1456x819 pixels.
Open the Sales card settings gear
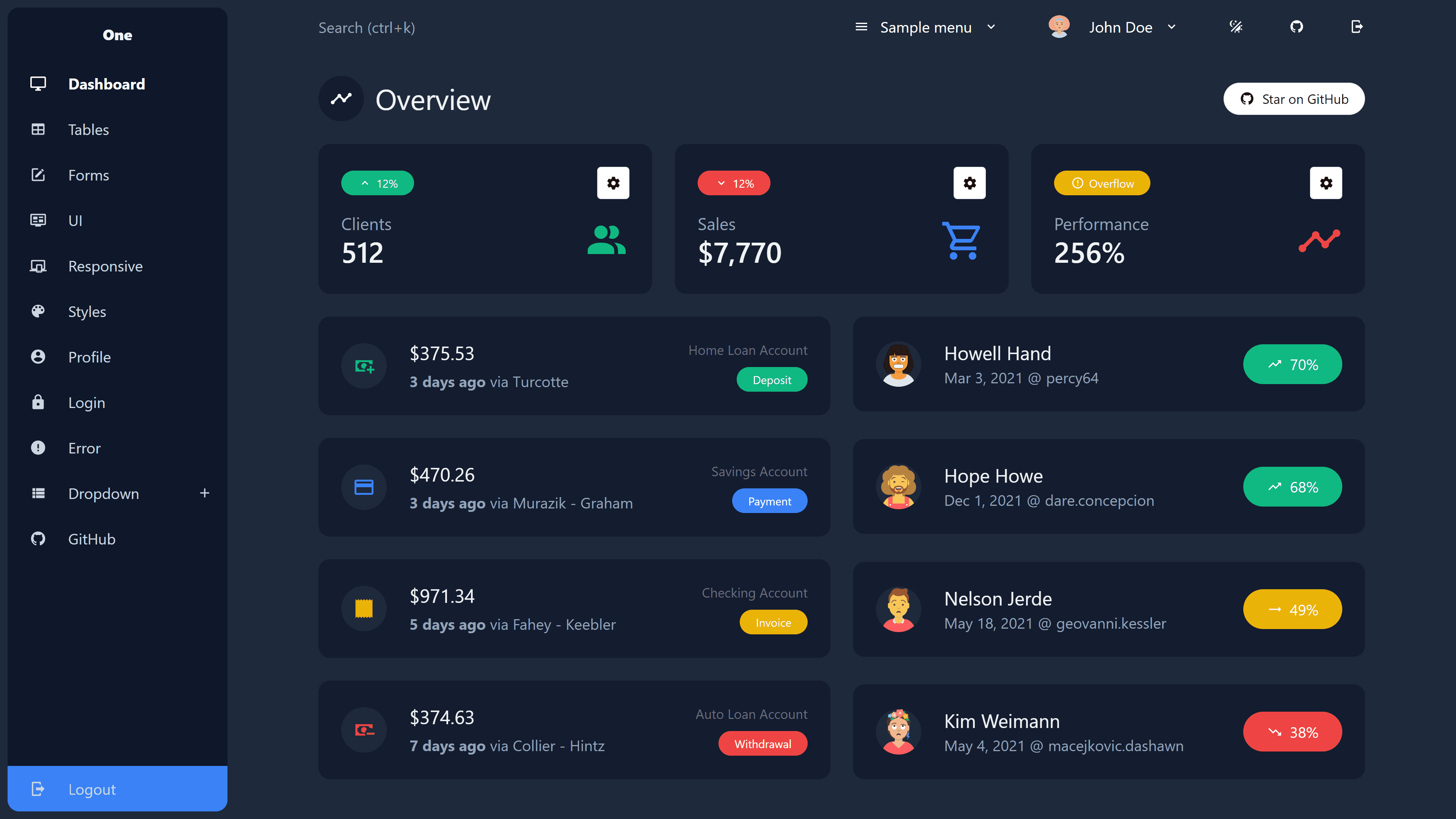(970, 182)
